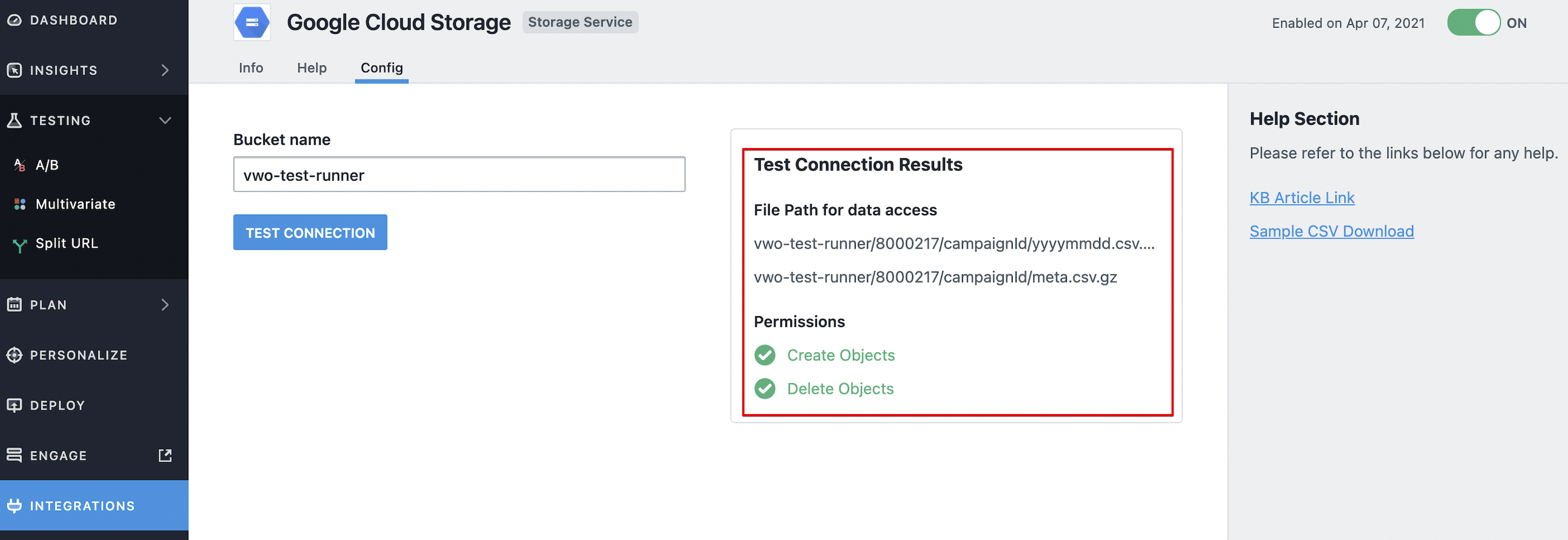Select the Integrations menu item
The image size is (1568, 540).
click(94, 506)
